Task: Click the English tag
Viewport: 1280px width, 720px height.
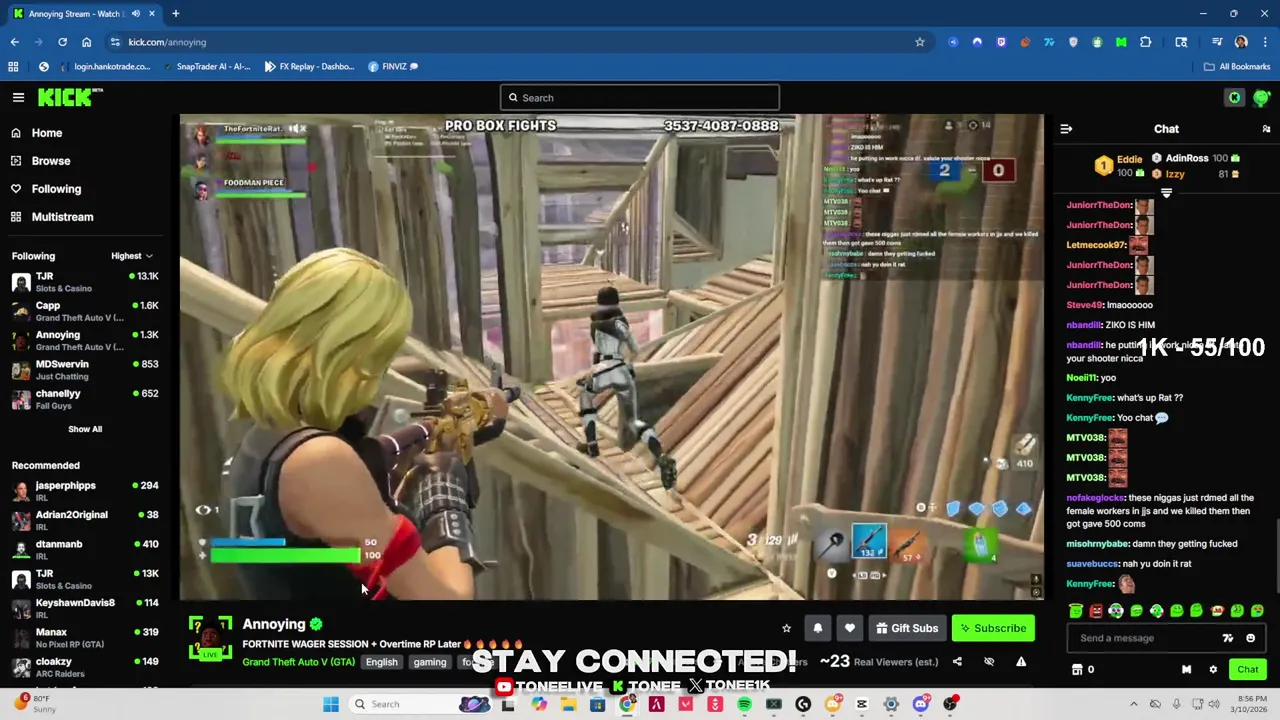Action: (381, 662)
